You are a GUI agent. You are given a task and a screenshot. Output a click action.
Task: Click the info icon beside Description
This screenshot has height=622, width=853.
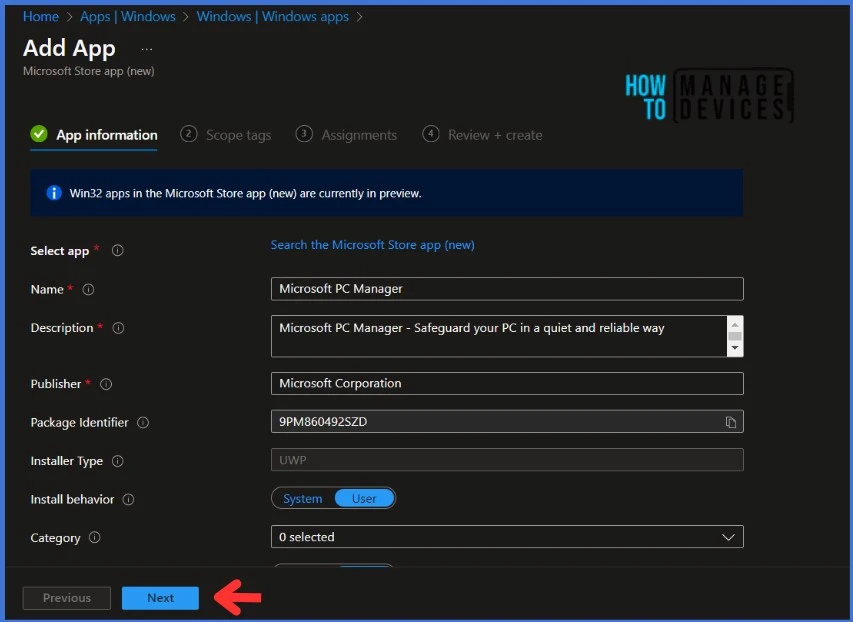pos(118,328)
